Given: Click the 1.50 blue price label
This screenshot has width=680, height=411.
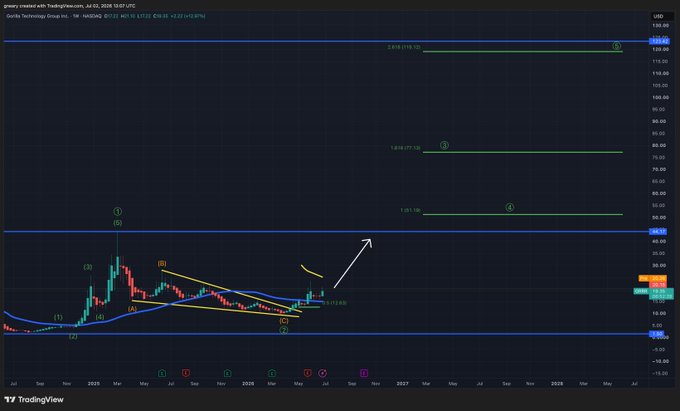Looking at the screenshot, I should (x=657, y=334).
